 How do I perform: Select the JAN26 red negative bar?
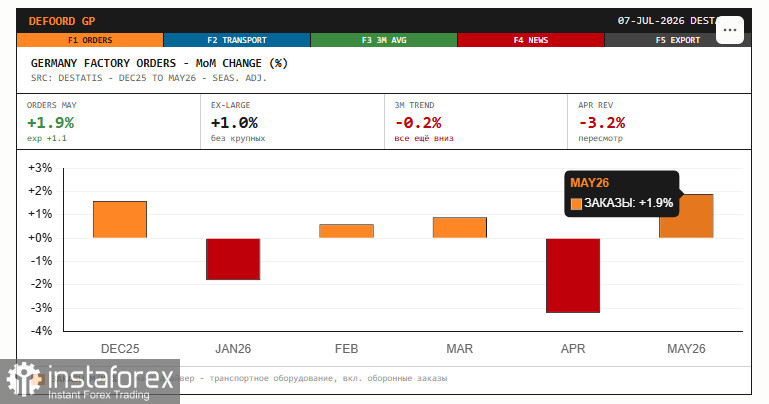pyautogui.click(x=233, y=259)
